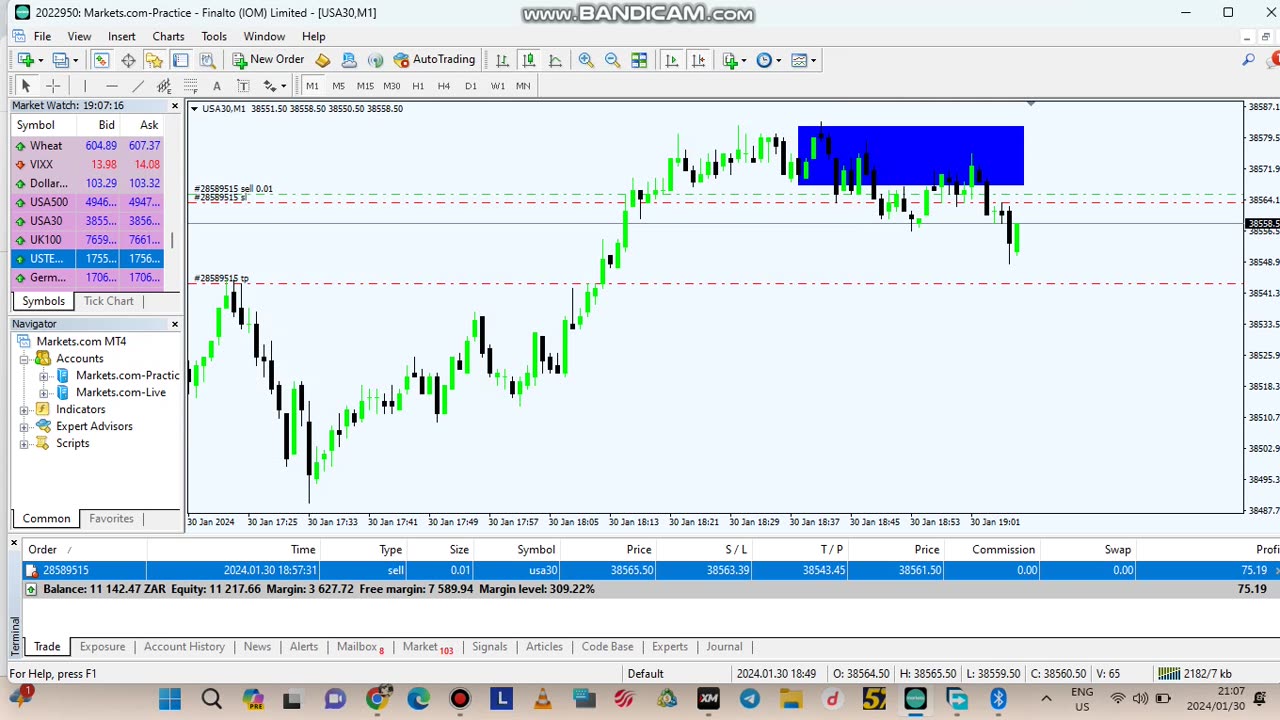The image size is (1280, 720).
Task: Switch to H4 timeframe
Action: coord(444,86)
